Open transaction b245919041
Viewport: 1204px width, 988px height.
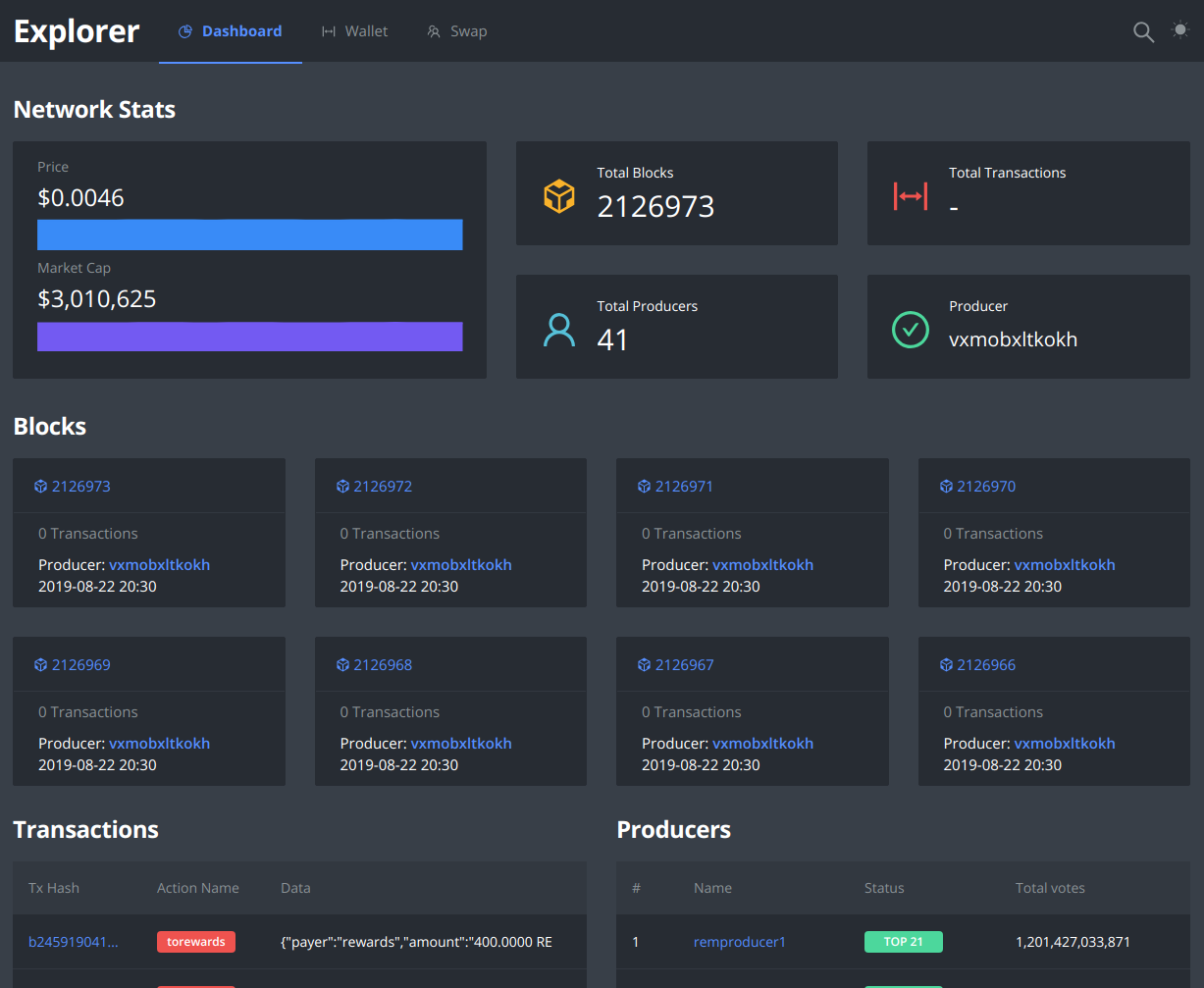pyautogui.click(x=74, y=942)
